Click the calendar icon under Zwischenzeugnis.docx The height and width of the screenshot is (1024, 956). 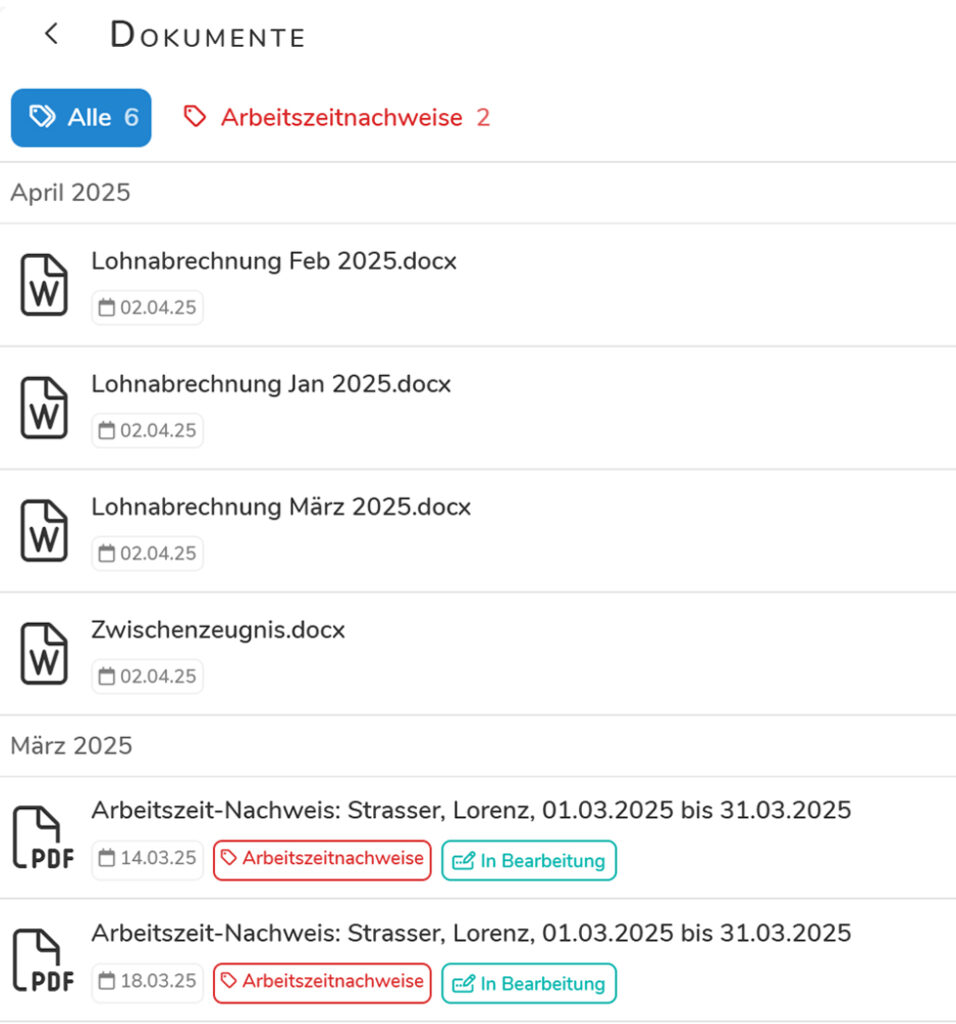tap(106, 675)
